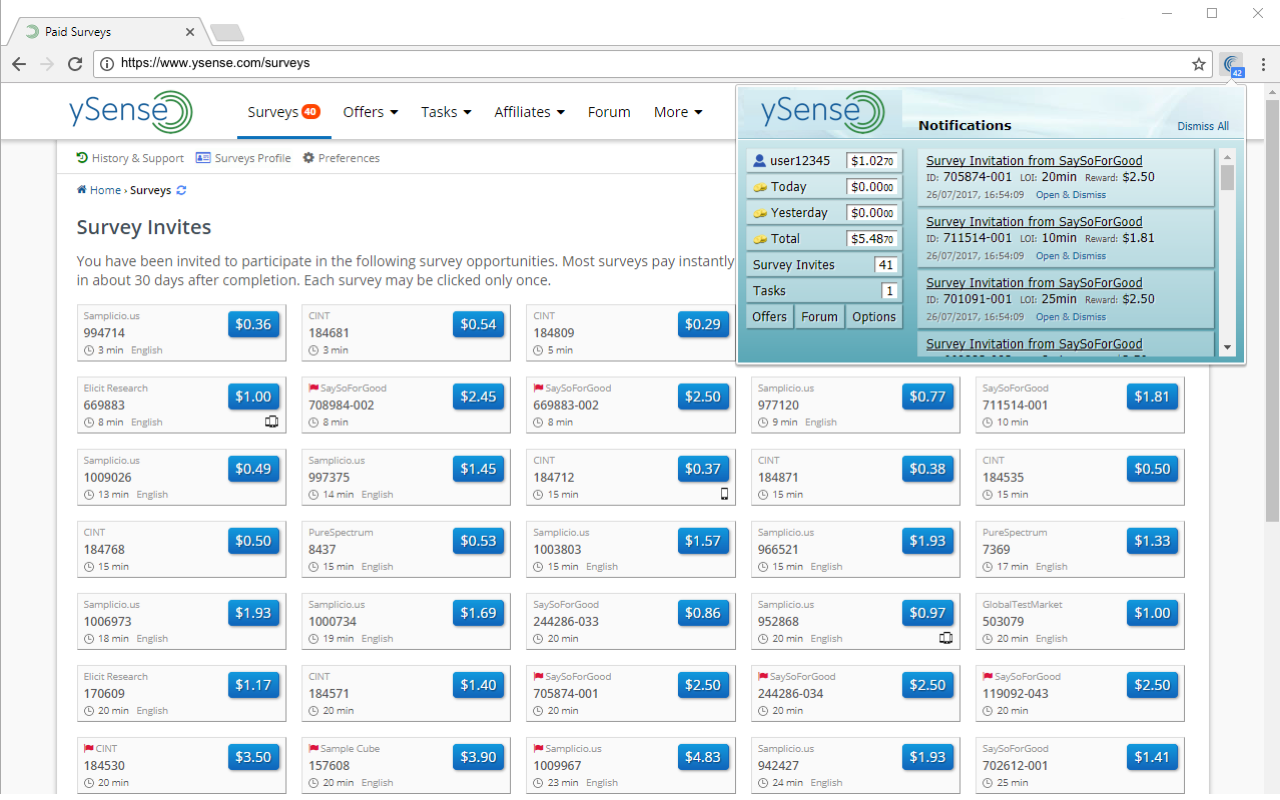Image resolution: width=1280 pixels, height=800 pixels.
Task: Expand the Tasks dropdown in the navbar
Action: 445,112
